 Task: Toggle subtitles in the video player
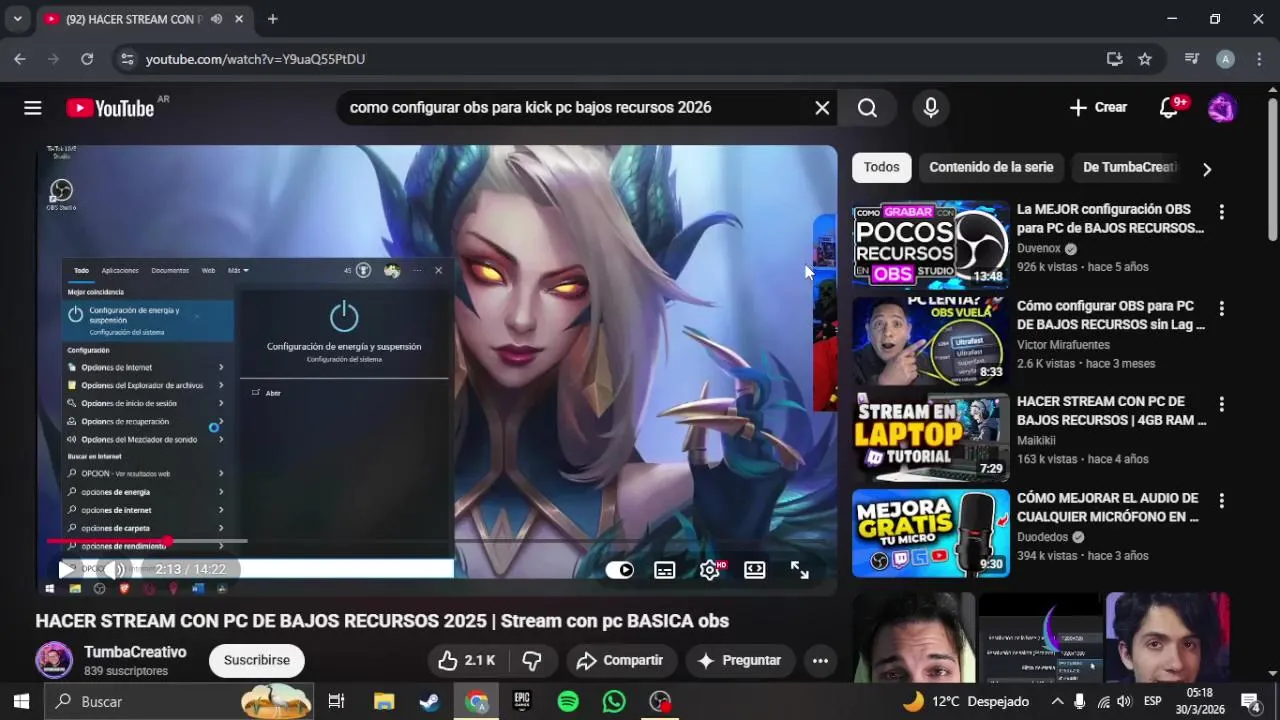[x=664, y=570]
